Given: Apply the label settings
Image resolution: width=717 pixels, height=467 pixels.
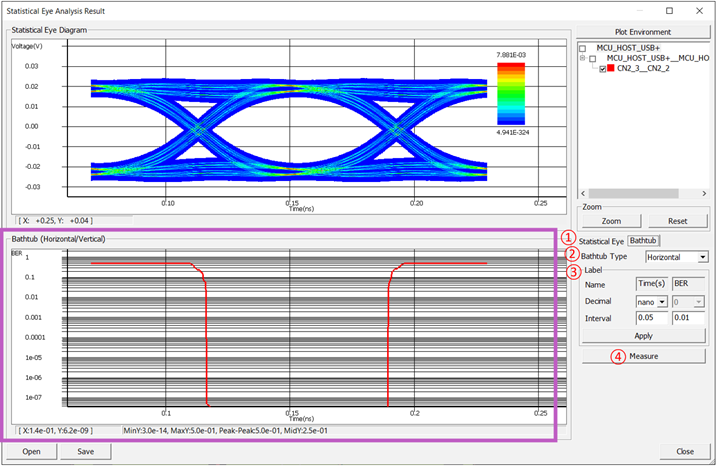Looking at the screenshot, I should click(x=642, y=336).
